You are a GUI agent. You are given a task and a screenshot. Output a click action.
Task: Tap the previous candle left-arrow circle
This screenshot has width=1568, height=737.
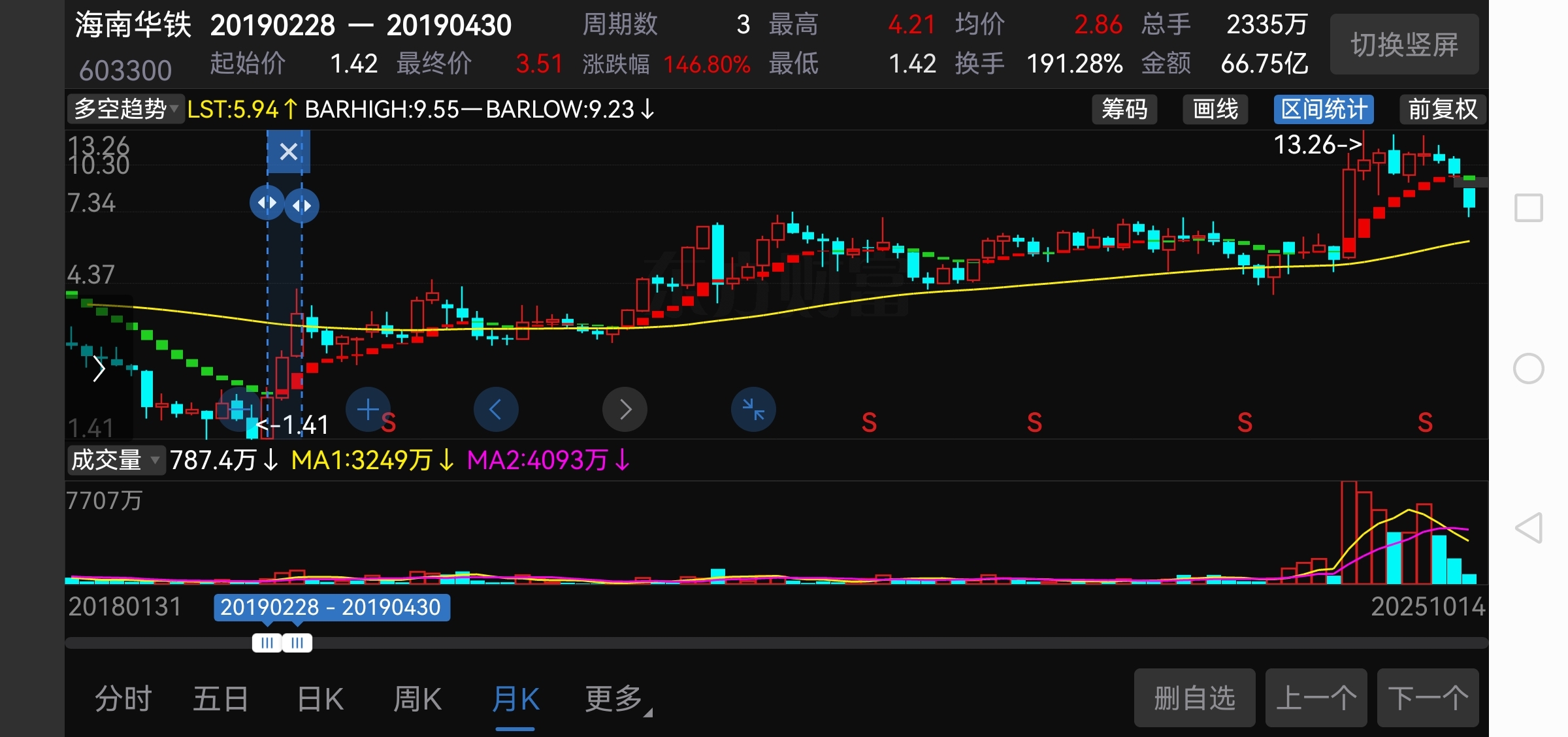[496, 410]
